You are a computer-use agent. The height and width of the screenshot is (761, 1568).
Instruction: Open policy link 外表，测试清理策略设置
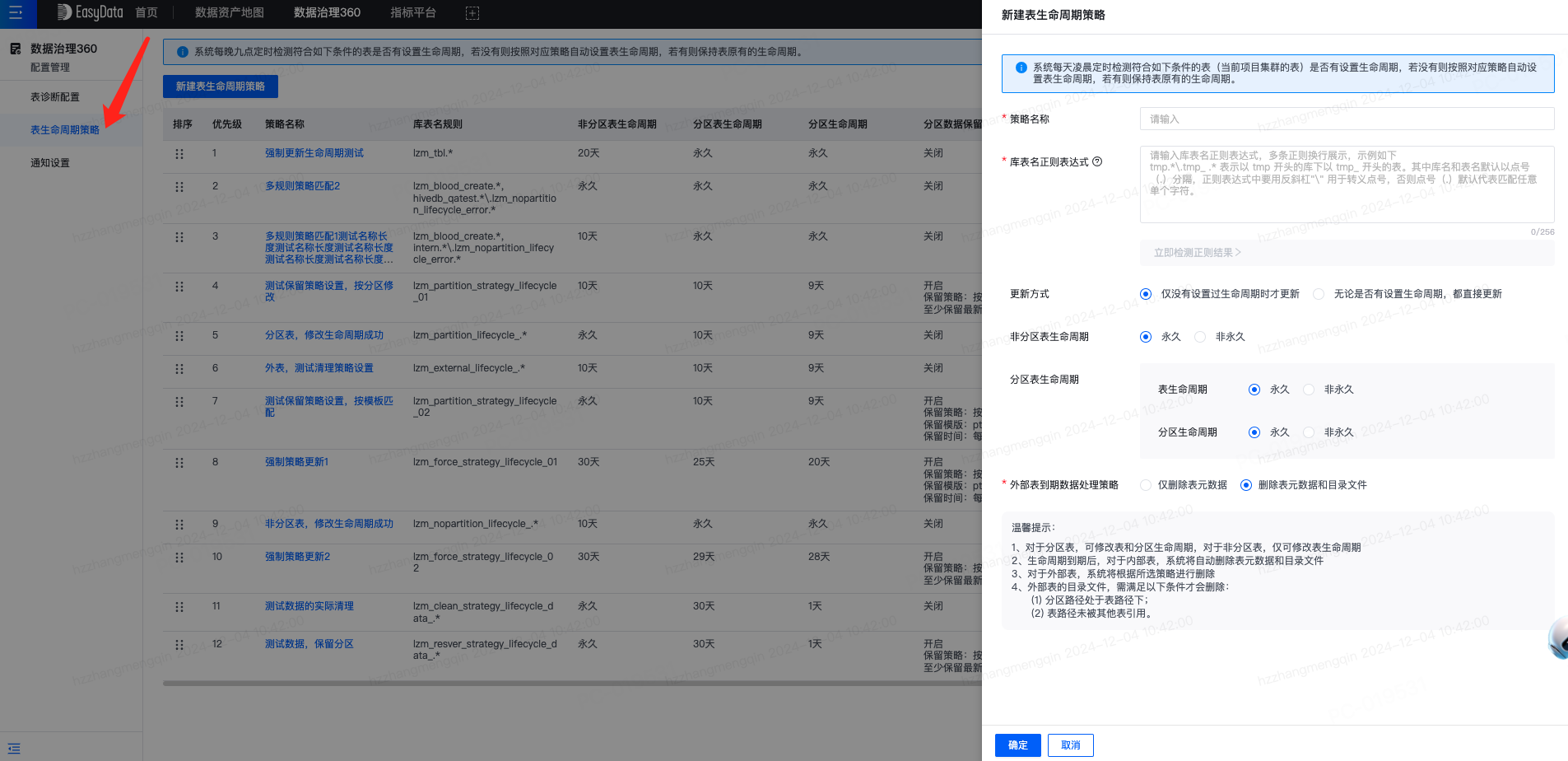click(319, 368)
